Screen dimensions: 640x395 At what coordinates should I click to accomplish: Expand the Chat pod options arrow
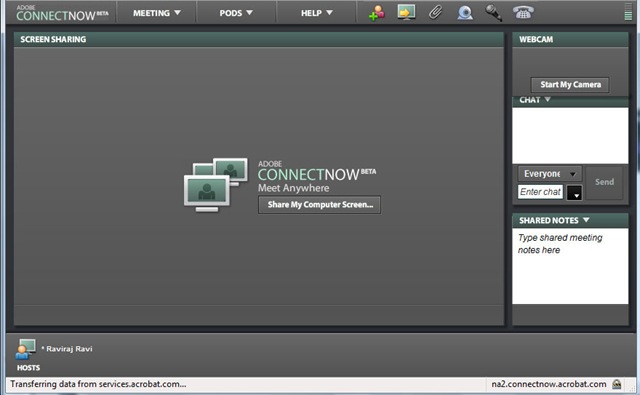click(548, 99)
